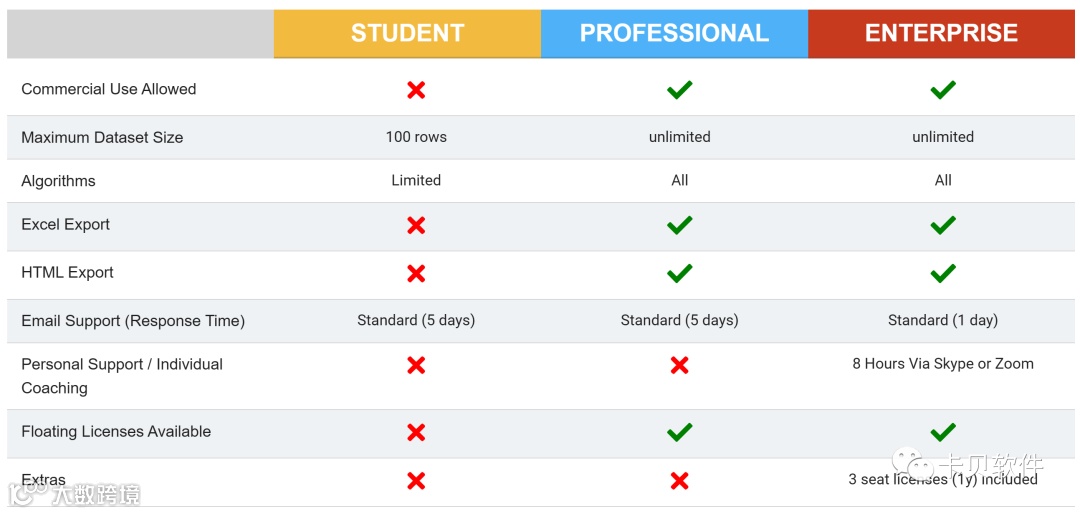
Task: Click Student Excel Export red X
Action: (x=416, y=226)
